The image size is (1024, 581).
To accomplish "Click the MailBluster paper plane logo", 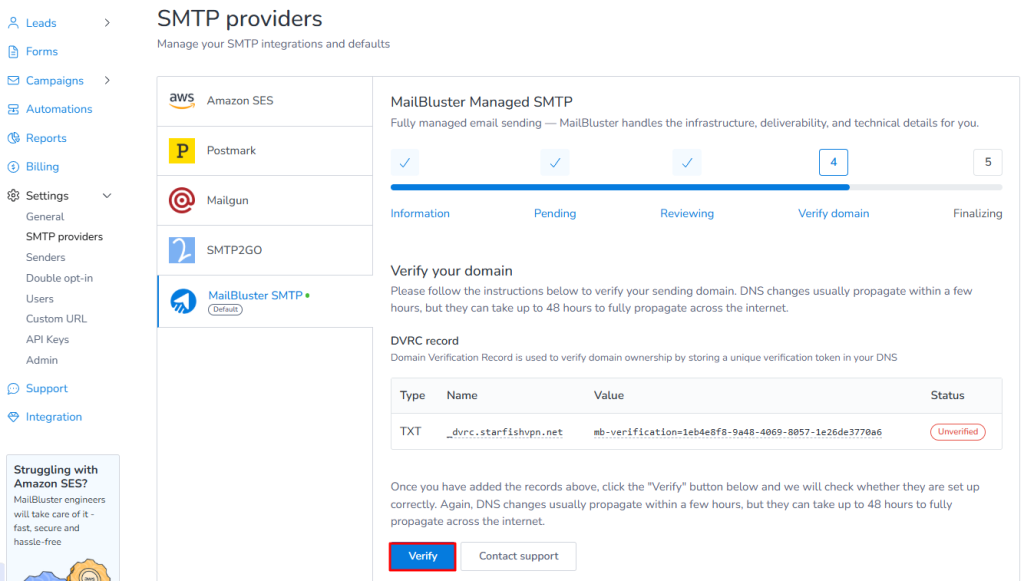I will (183, 301).
